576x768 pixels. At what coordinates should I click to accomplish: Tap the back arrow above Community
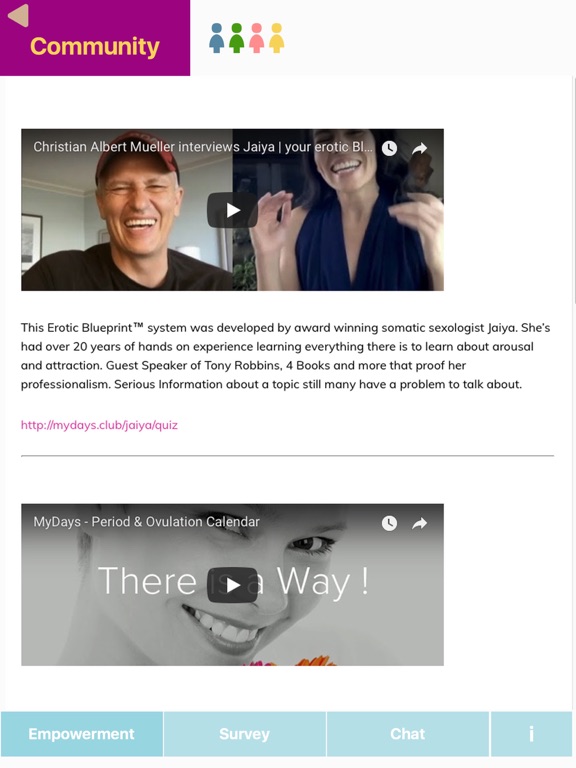[x=18, y=15]
